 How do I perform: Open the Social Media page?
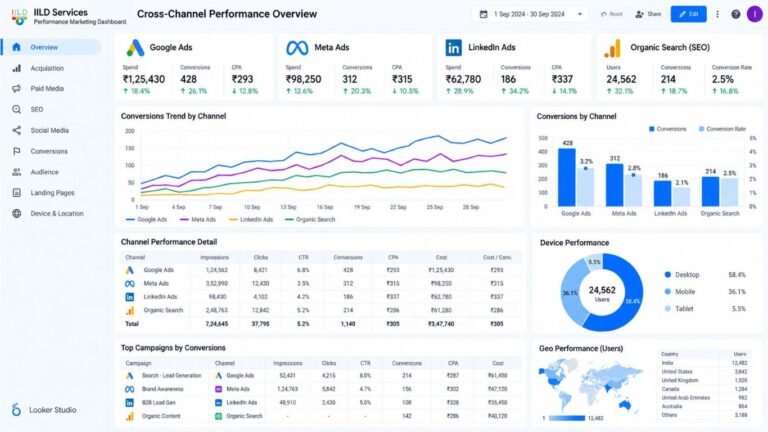pos(51,130)
